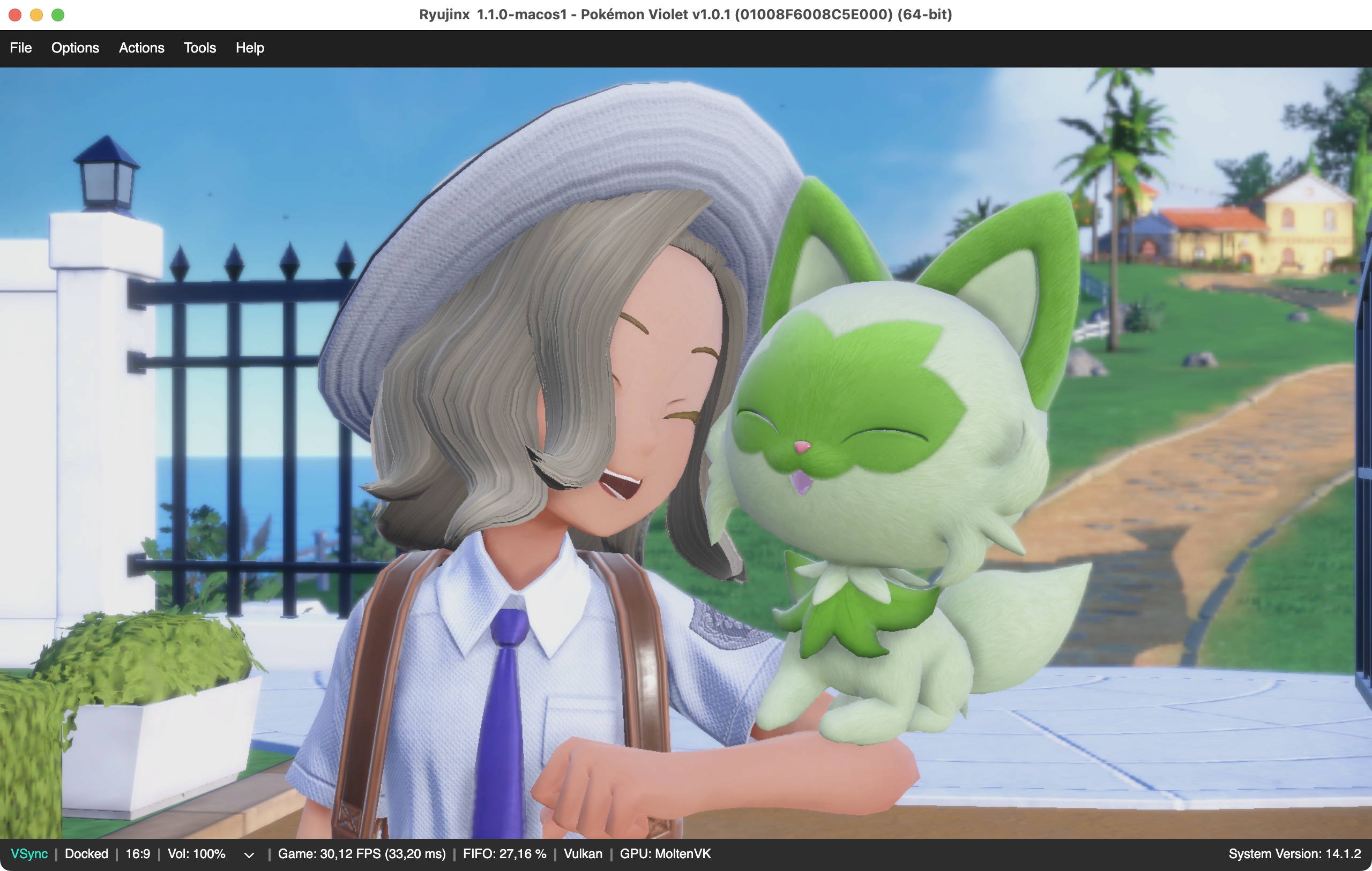Open the Actions menu
Viewport: 1372px width, 871px height.
[141, 48]
